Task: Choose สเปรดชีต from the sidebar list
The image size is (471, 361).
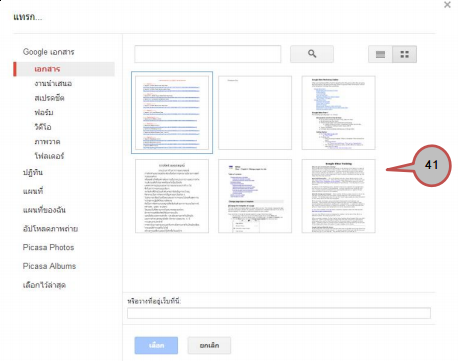Action: 49,98
